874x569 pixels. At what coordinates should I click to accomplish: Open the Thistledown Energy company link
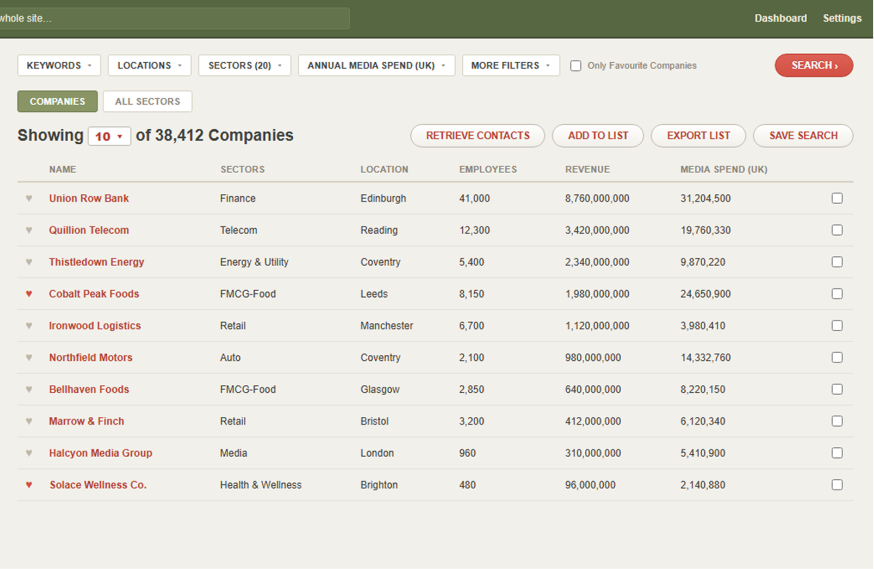96,262
